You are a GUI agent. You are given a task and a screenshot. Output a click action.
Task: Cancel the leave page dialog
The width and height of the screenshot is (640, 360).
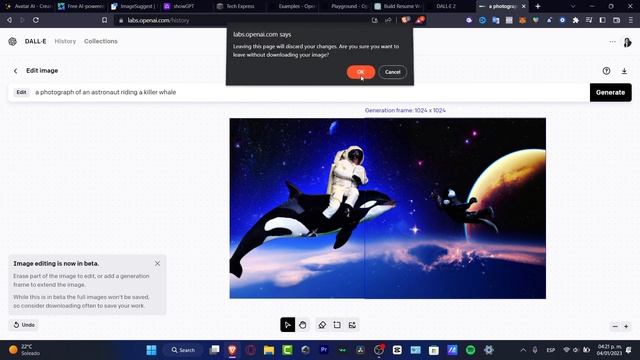[392, 72]
